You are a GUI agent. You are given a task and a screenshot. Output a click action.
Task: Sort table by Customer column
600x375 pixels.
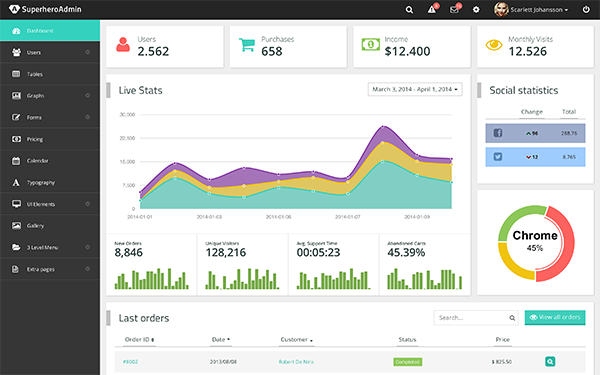[x=297, y=339]
